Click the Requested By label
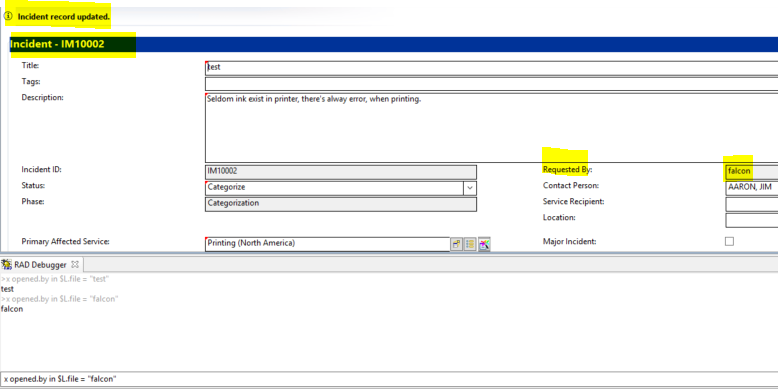 [x=568, y=170]
